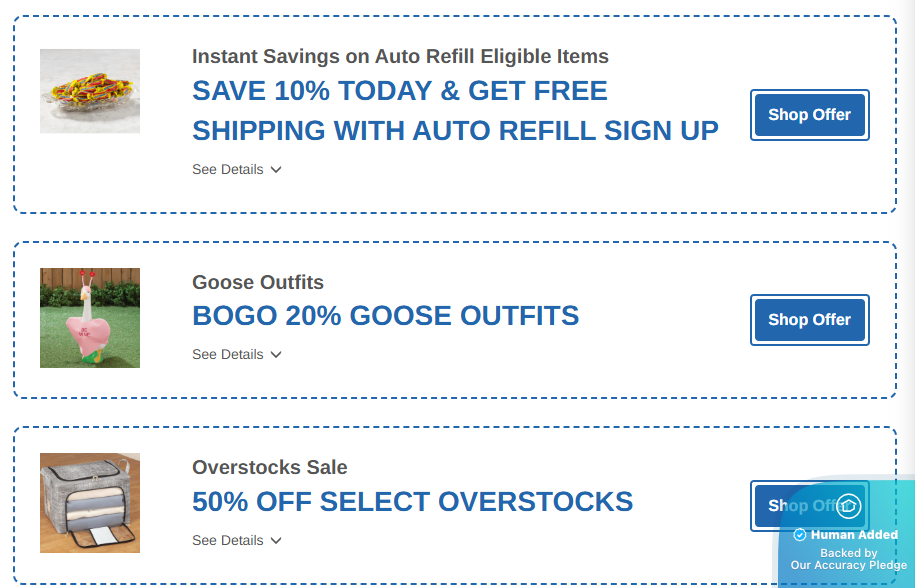
Task: Shop the Auto Refill savings offer
Action: point(809,115)
